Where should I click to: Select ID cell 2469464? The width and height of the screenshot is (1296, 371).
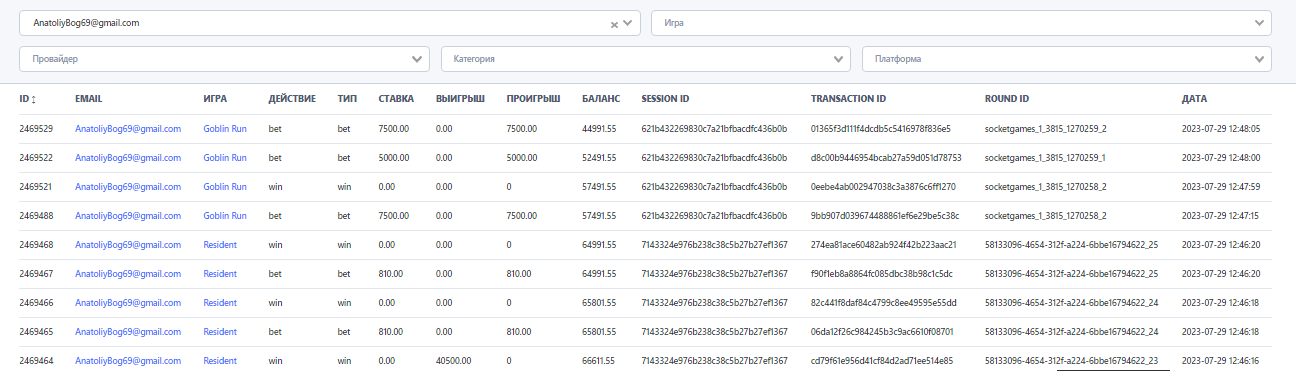point(36,361)
